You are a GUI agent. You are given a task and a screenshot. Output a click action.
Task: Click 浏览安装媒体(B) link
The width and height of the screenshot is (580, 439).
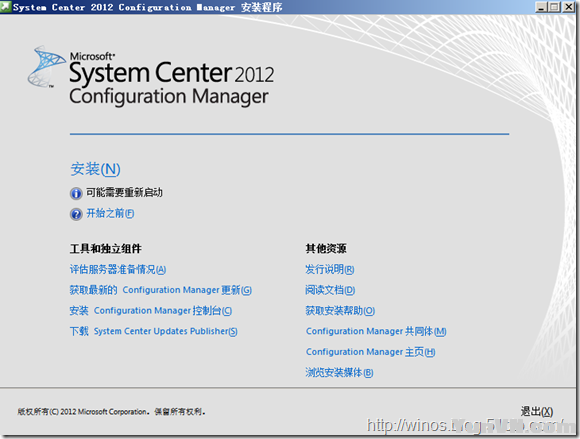point(339,372)
